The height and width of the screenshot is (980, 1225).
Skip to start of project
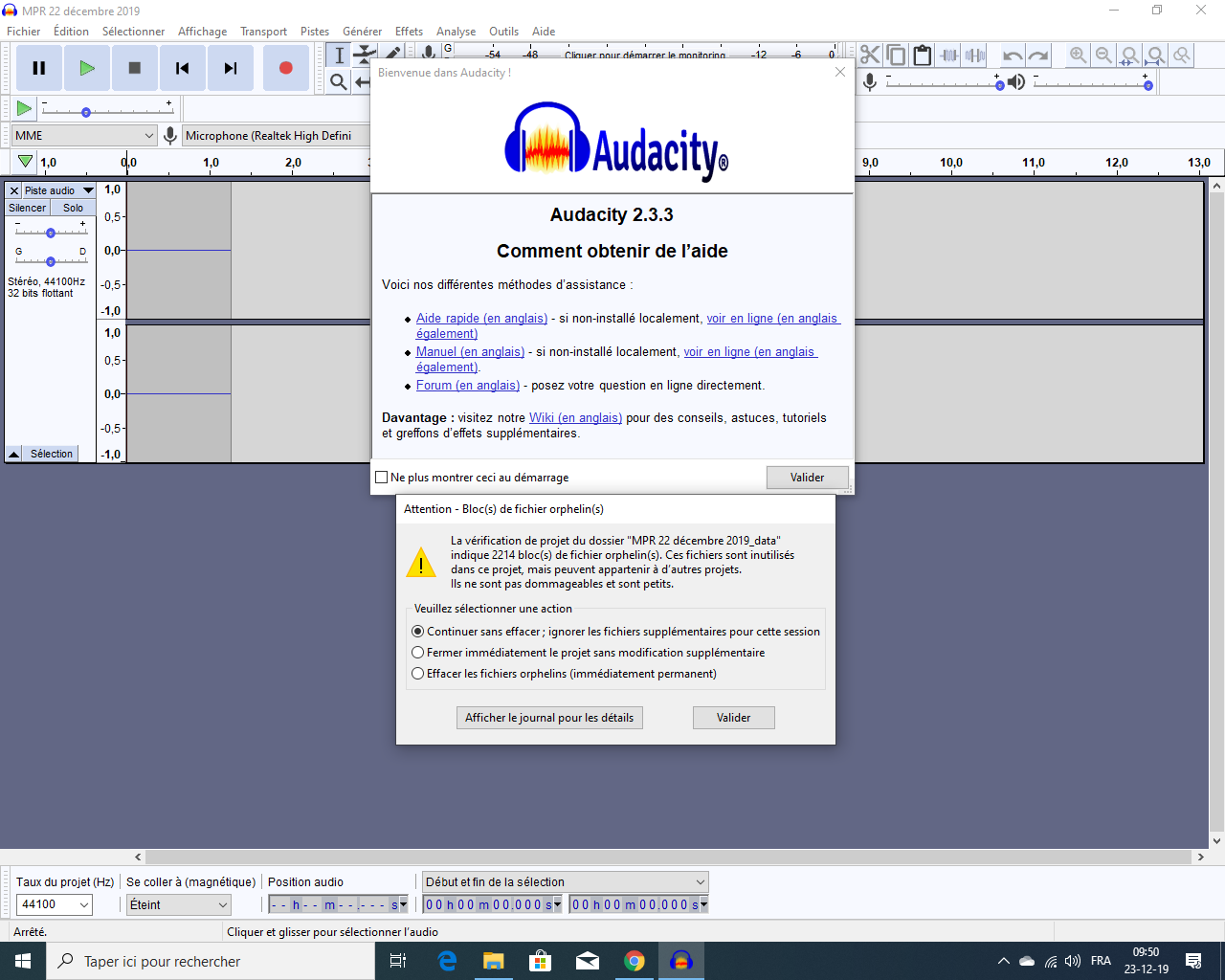[x=182, y=68]
